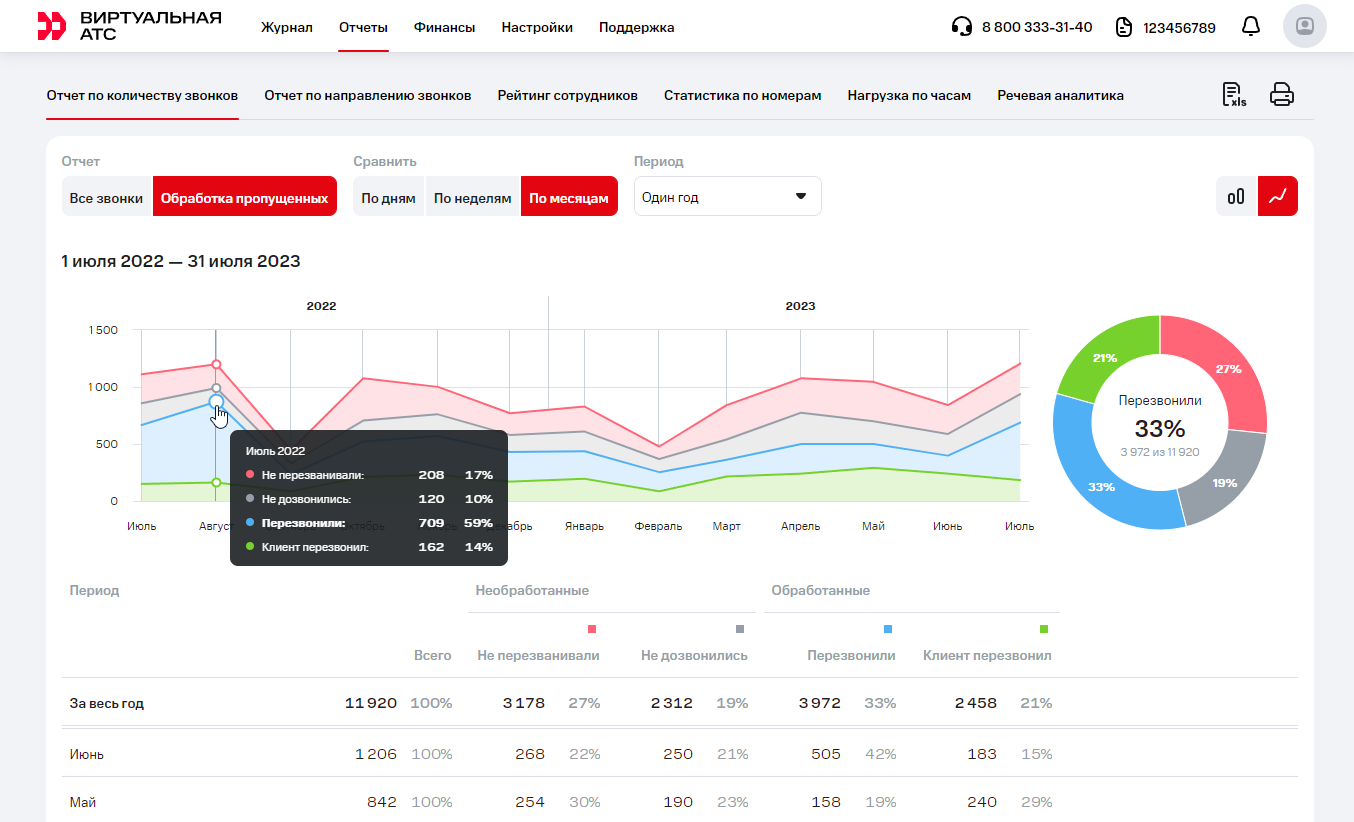The image size is (1354, 822).
Task: Open the user profile avatar
Action: click(1304, 27)
